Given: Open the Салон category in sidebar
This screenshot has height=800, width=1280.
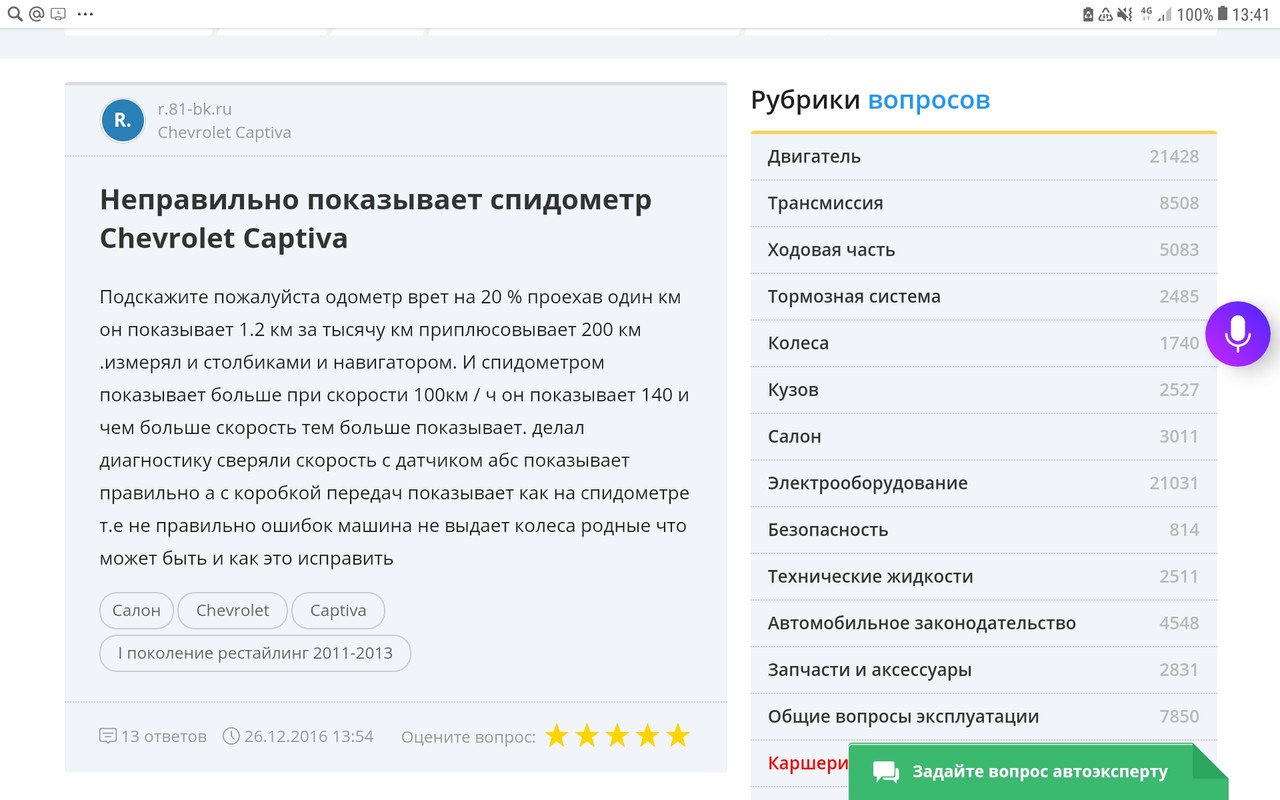Looking at the screenshot, I should pos(984,436).
